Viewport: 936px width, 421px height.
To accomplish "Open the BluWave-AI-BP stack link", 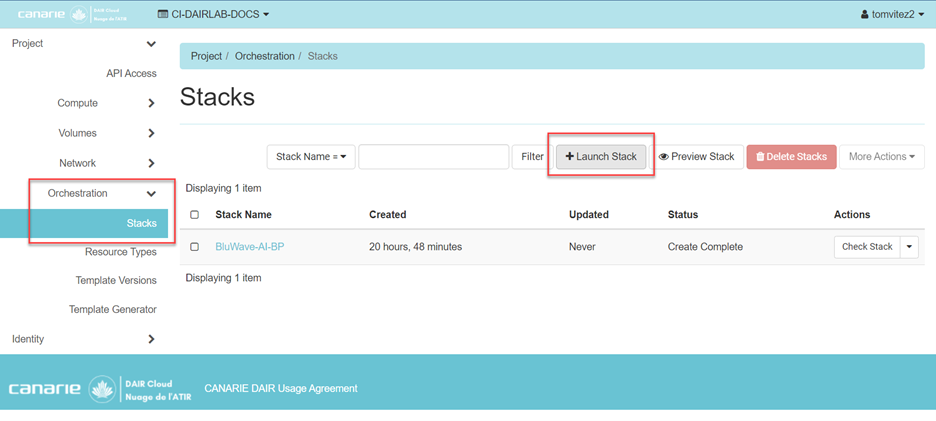I will pos(249,247).
